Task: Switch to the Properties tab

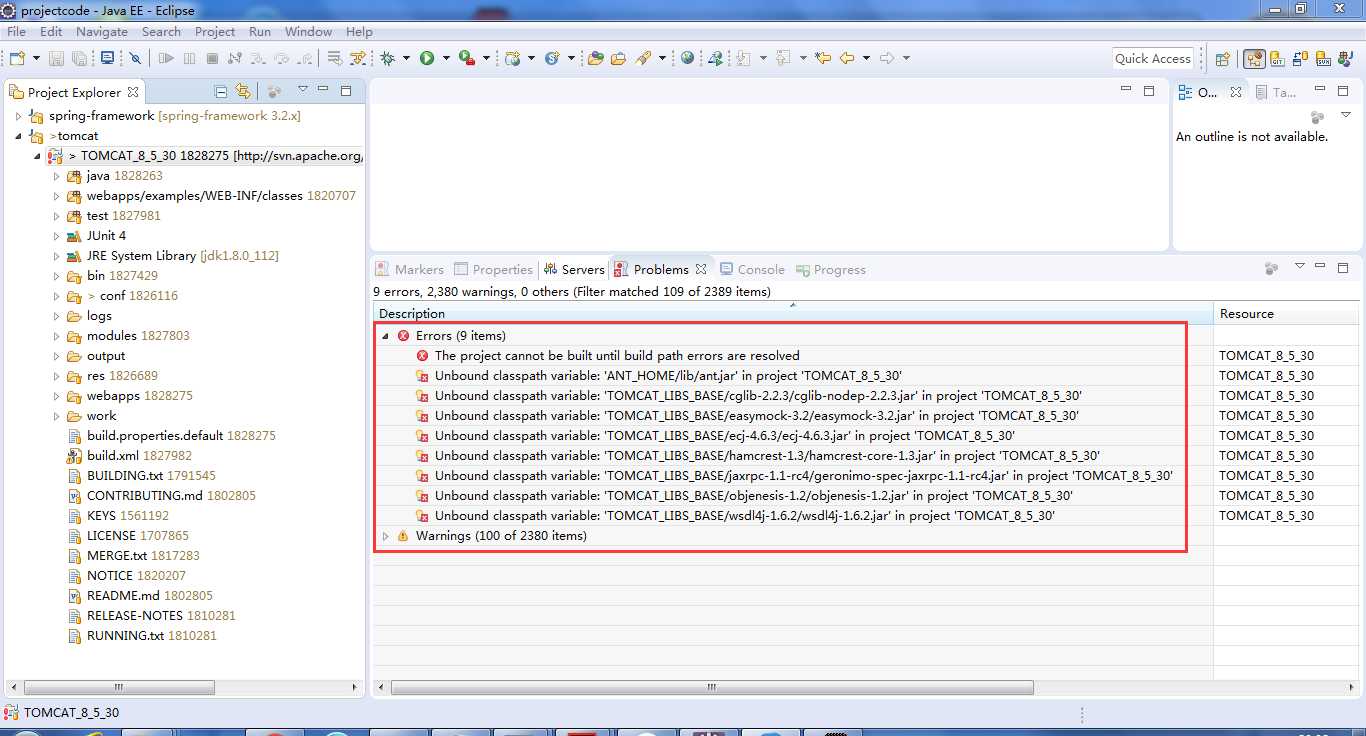Action: (x=493, y=270)
